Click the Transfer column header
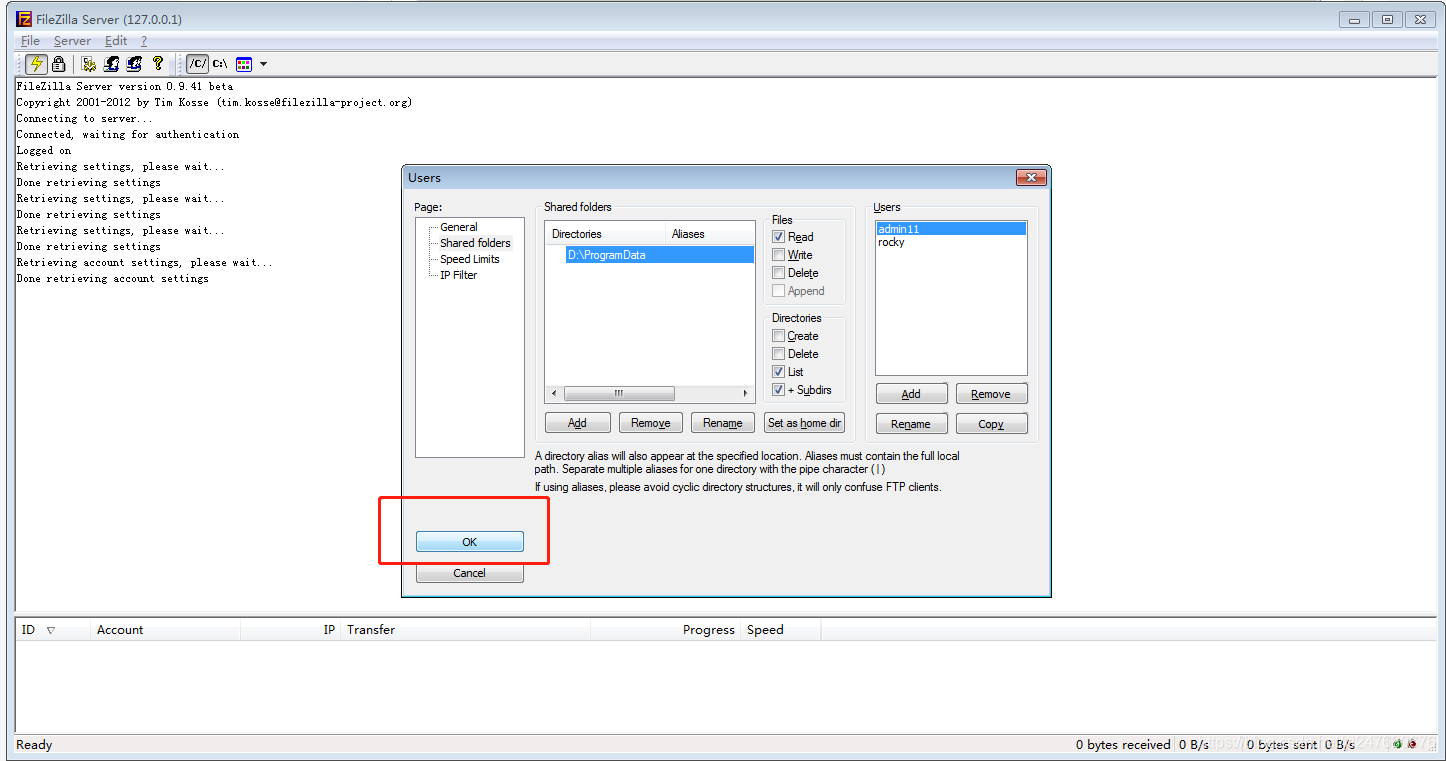This screenshot has height=761, width=1446. coord(465,630)
